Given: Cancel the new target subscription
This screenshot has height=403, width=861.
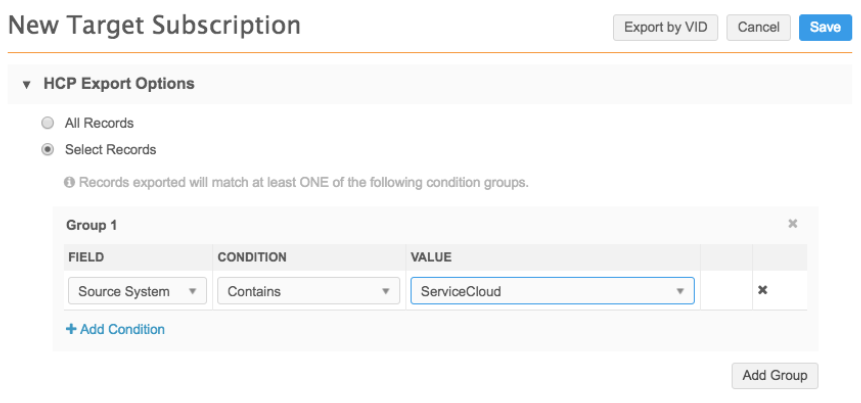Looking at the screenshot, I should coord(758,27).
